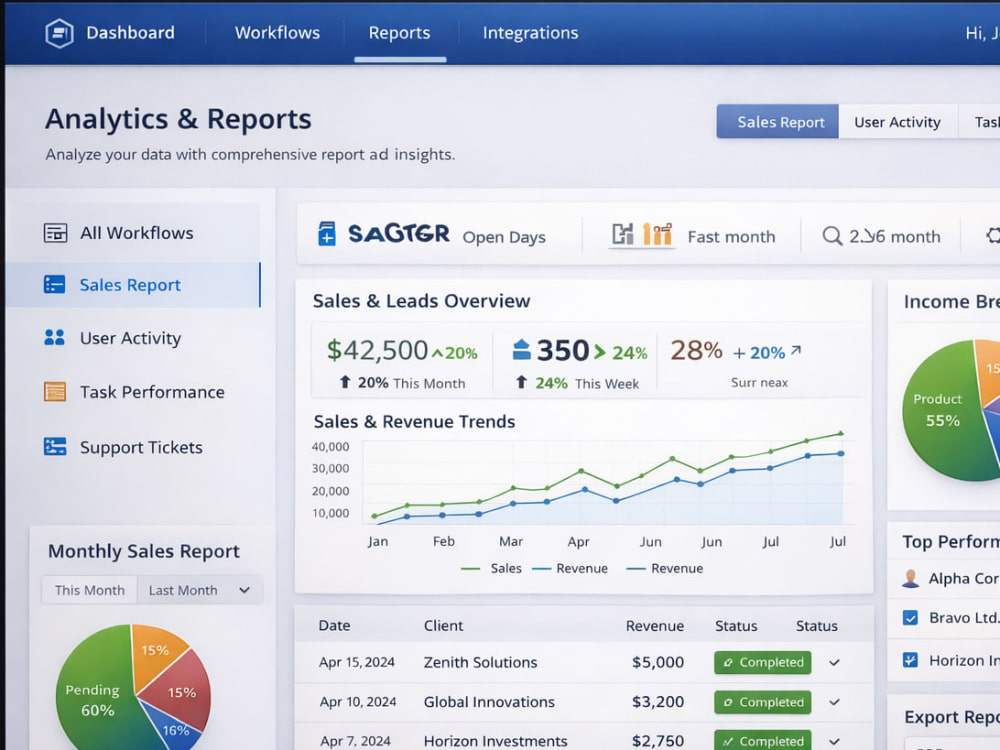Click the last blue Revenue data point
Viewport: 1000px width, 750px height.
[x=841, y=453]
